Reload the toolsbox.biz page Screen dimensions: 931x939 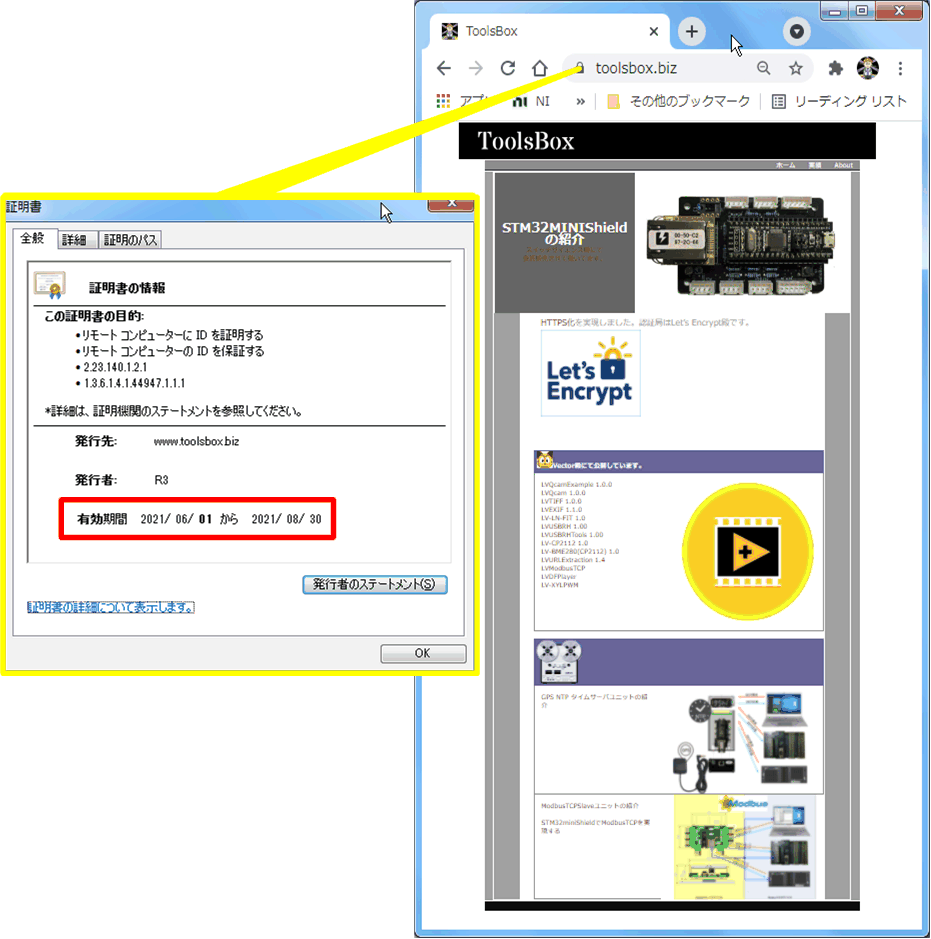pos(508,68)
